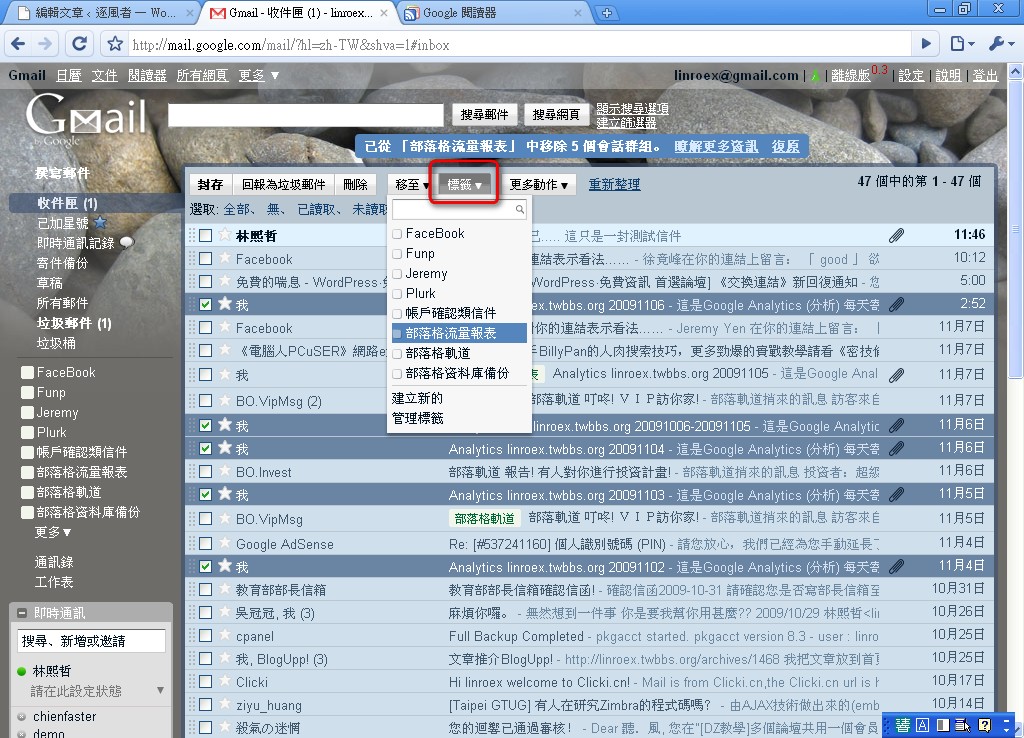Star the 教育部部長信箱 message
Screen dimensions: 1024x738
pos(225,589)
